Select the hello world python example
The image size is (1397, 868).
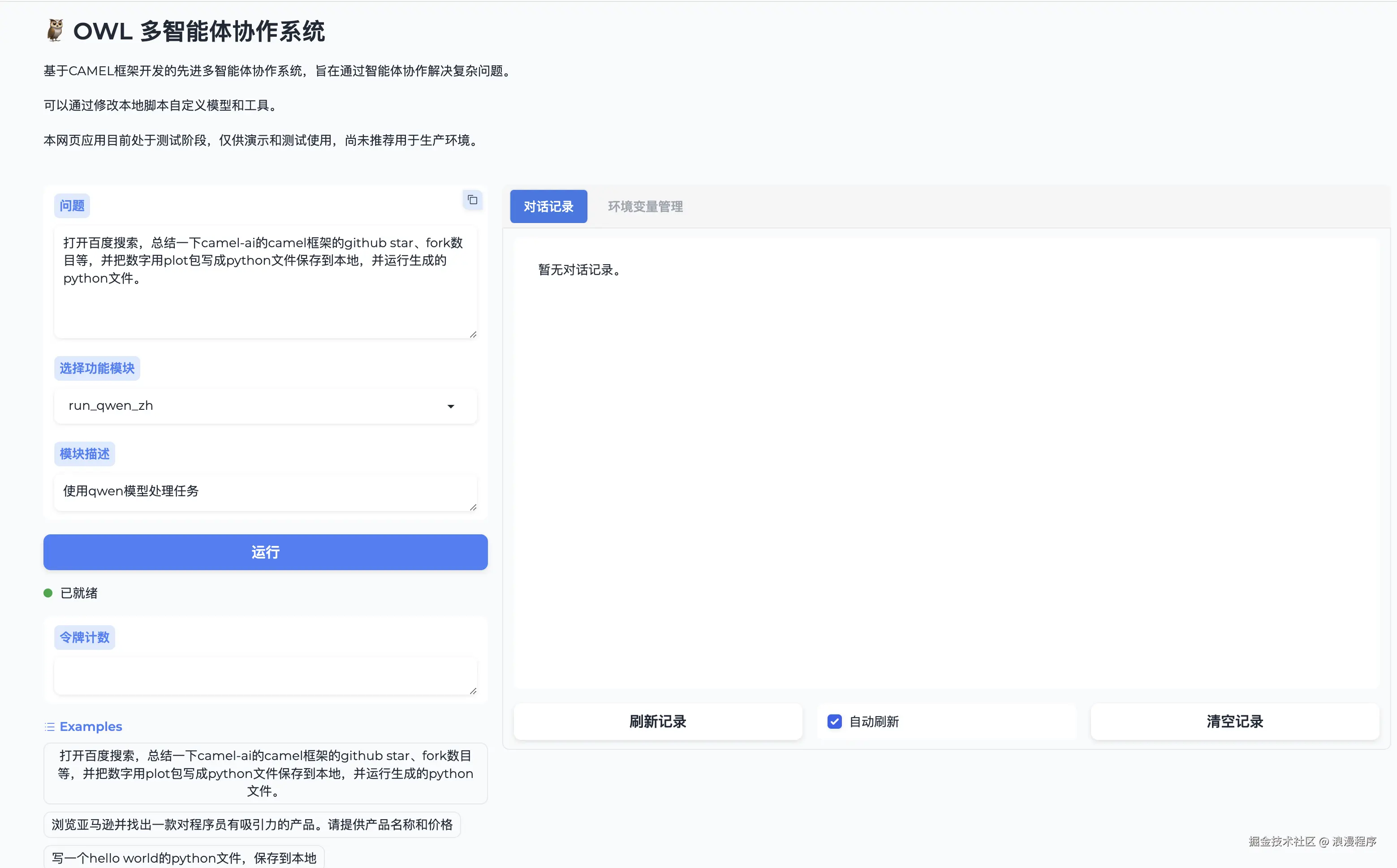[x=184, y=857]
